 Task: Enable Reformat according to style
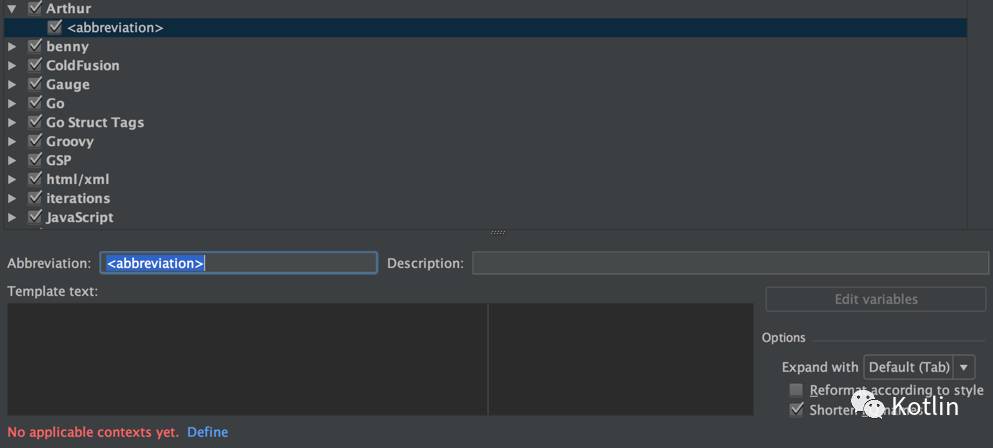coord(796,390)
